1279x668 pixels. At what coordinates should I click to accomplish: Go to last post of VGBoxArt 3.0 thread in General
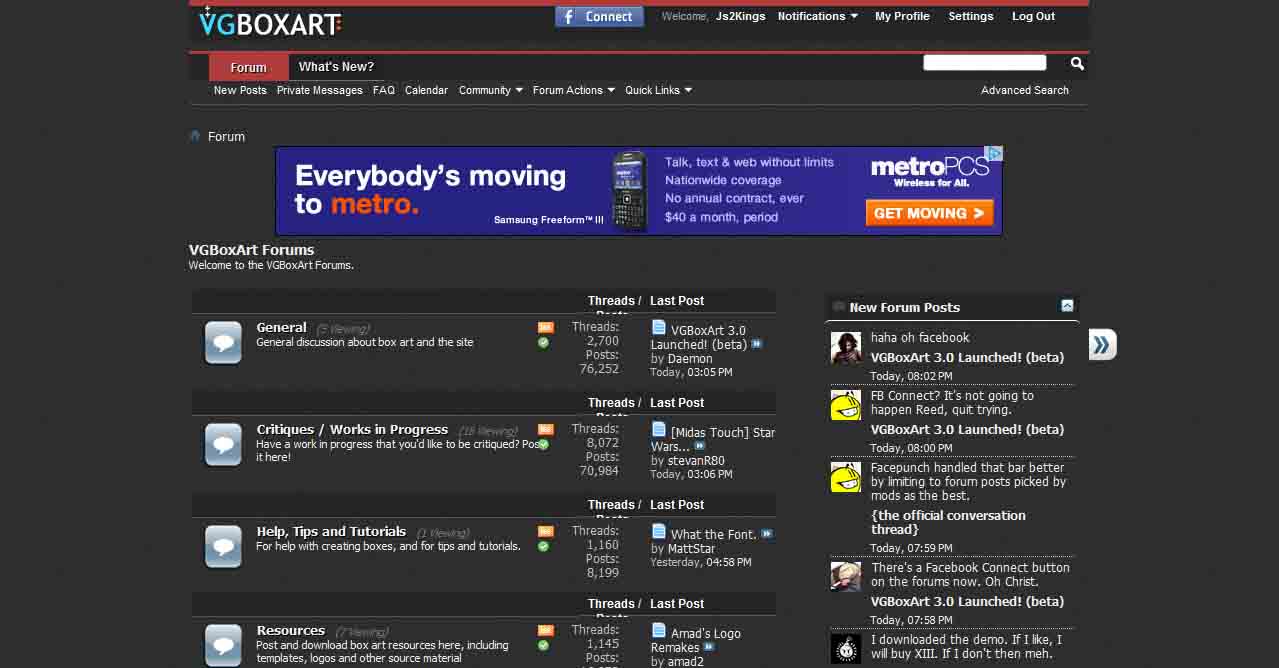click(756, 344)
